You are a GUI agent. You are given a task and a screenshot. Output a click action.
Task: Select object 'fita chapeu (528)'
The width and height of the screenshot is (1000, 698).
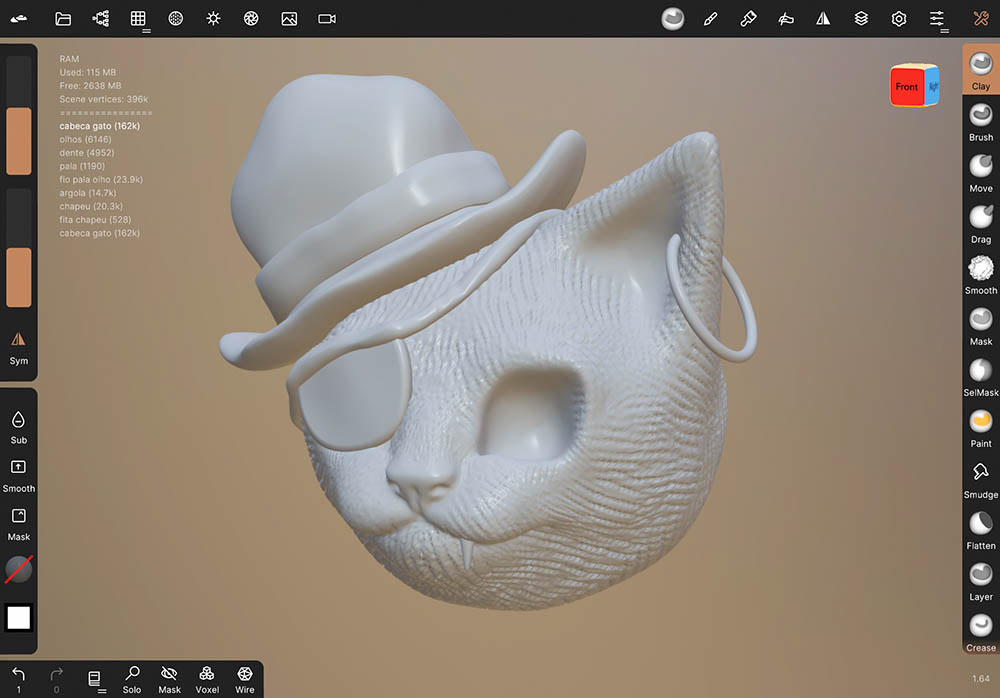tap(95, 219)
